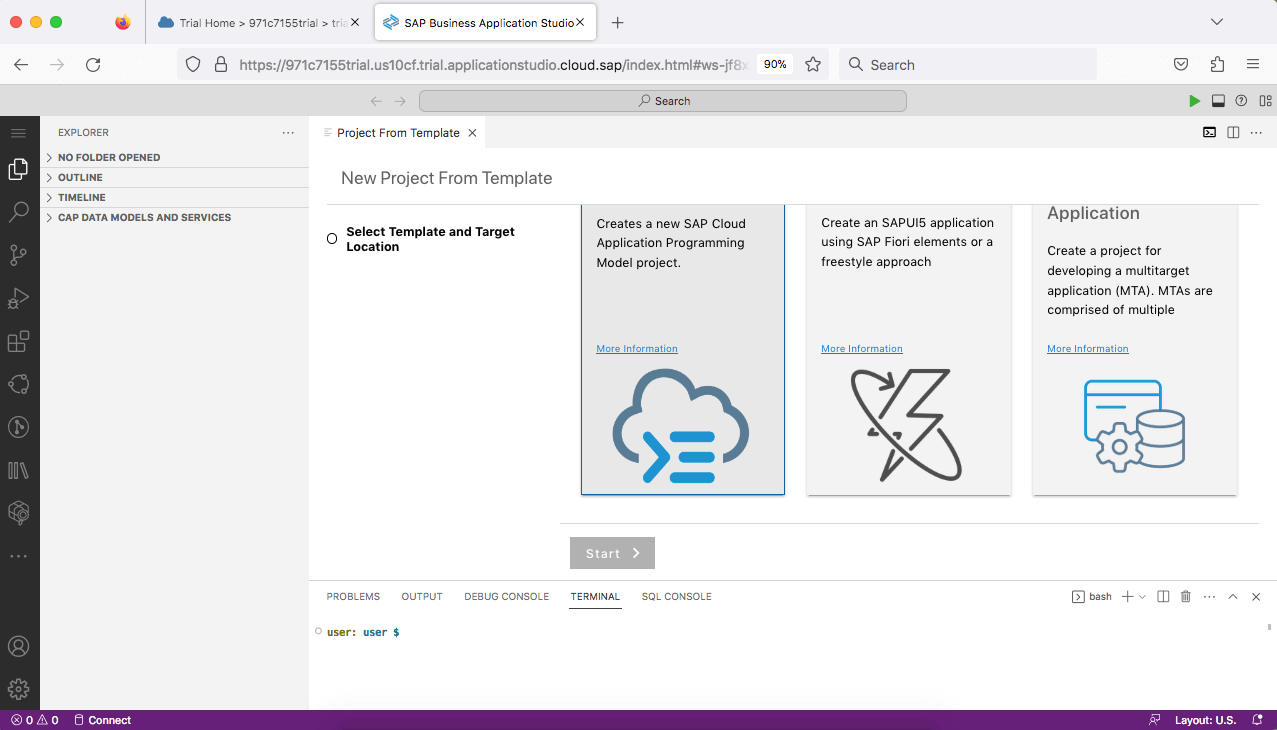Switch to the SQL CONSOLE tab
This screenshot has width=1277, height=730.
677,597
